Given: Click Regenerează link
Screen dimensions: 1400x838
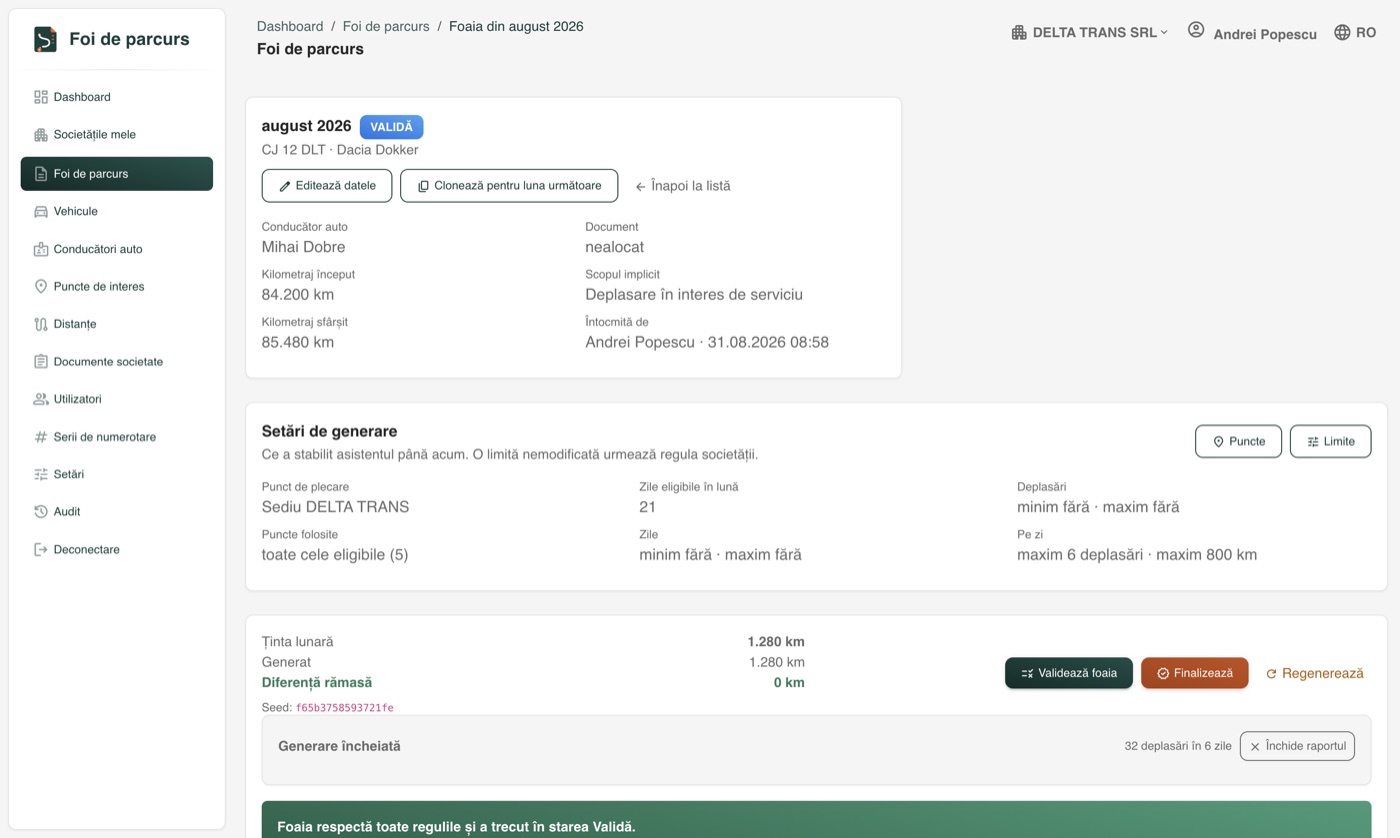Looking at the screenshot, I should (1314, 673).
